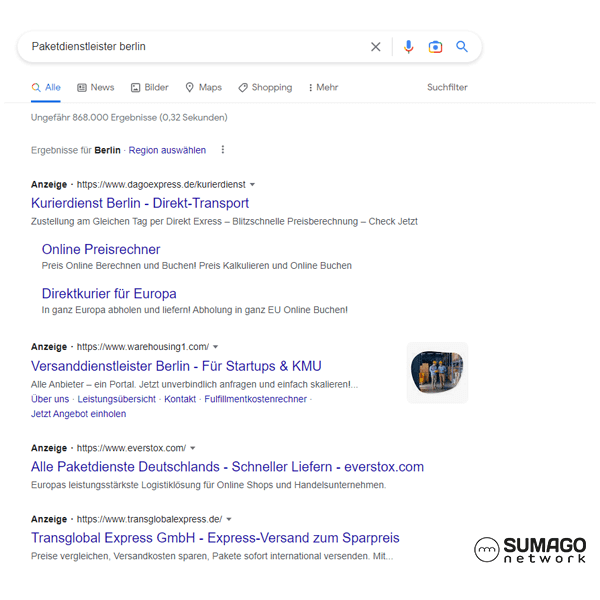Click the Über uns sitelink
The image size is (600, 600).
pos(50,399)
